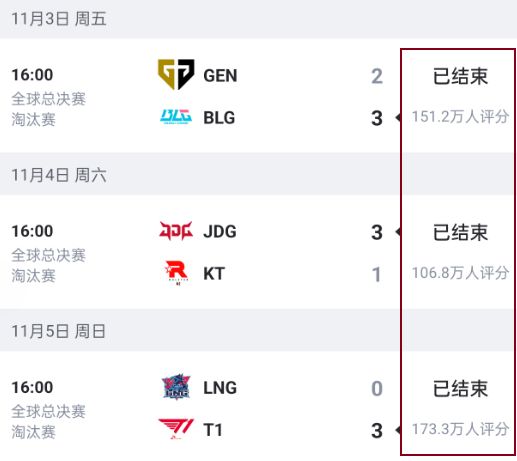Image resolution: width=517 pixels, height=461 pixels.
Task: Tap BLG's winning score of 3
Action: 377,118
